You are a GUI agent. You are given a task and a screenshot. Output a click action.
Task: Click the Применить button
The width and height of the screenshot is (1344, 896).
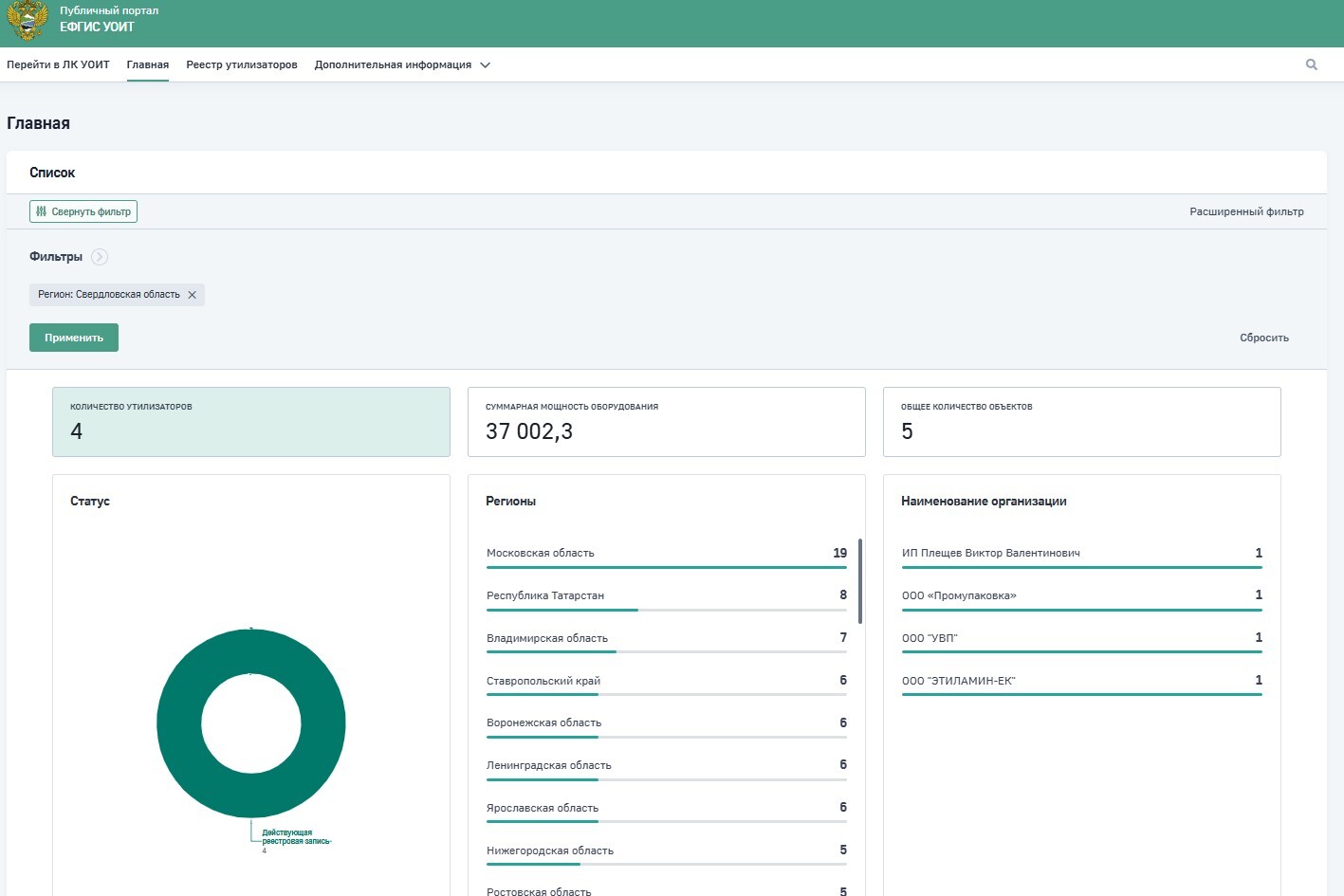click(74, 338)
